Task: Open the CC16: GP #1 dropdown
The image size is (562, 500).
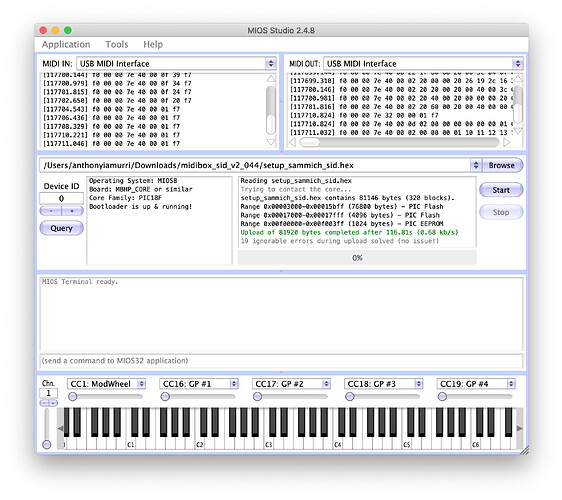Action: coord(199,384)
